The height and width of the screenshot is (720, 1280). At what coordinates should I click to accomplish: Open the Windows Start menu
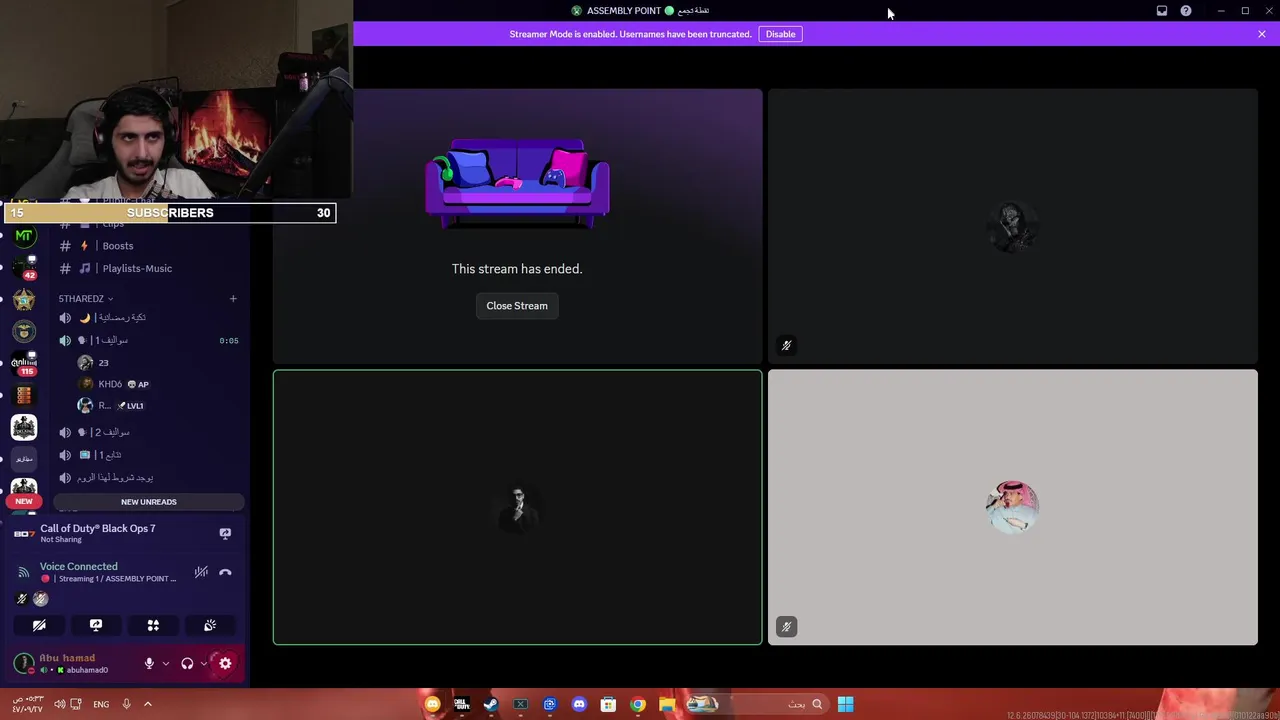845,704
